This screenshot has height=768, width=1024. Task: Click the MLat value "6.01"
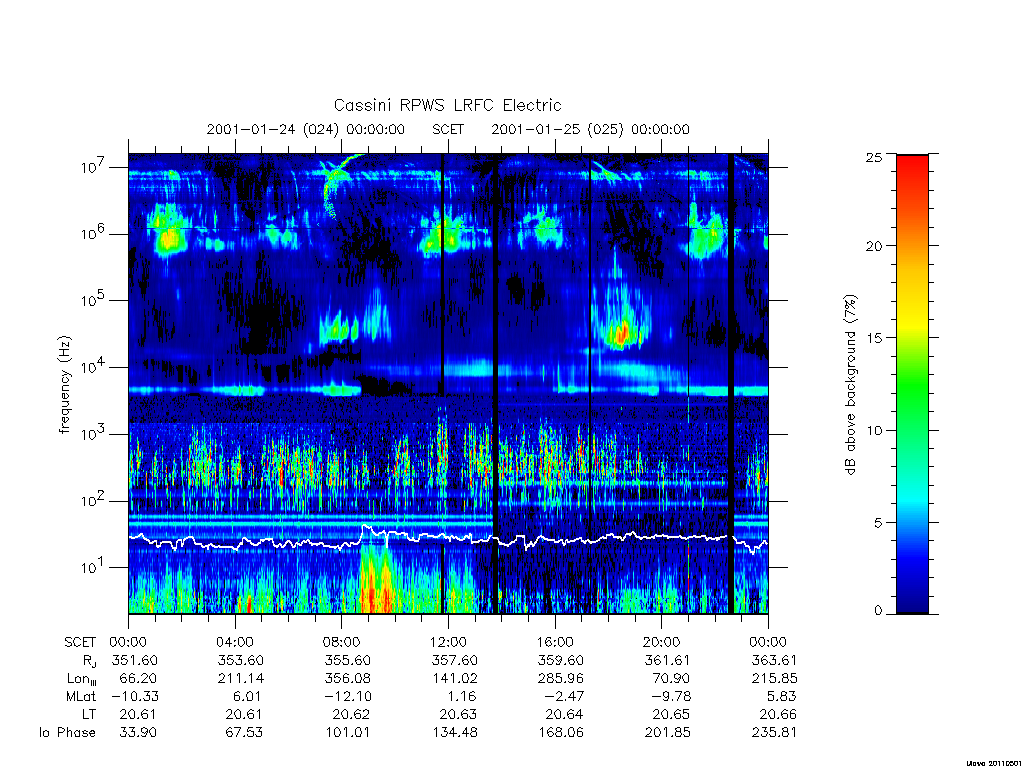[x=250, y=696]
